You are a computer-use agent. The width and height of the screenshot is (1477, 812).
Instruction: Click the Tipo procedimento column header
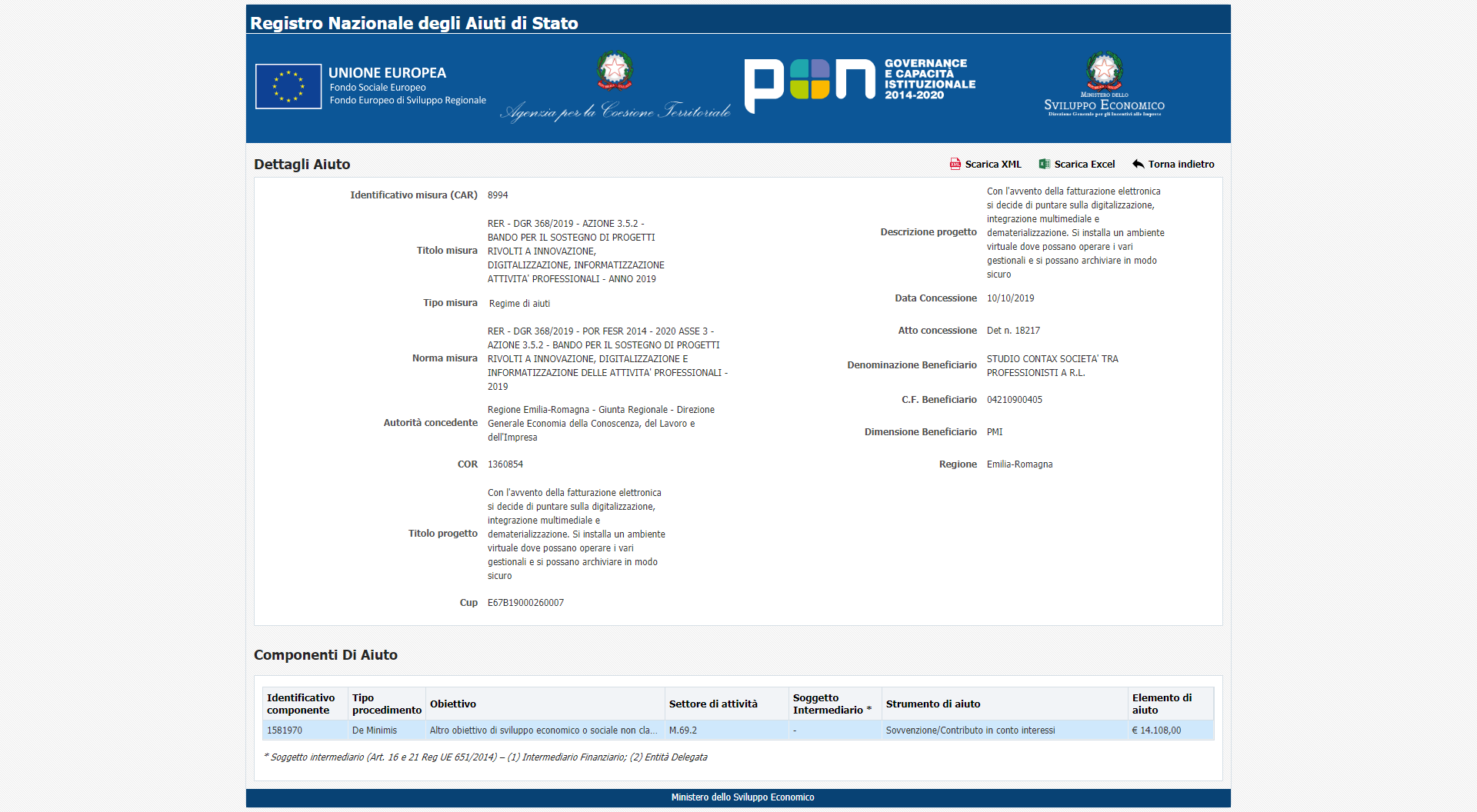tap(386, 704)
